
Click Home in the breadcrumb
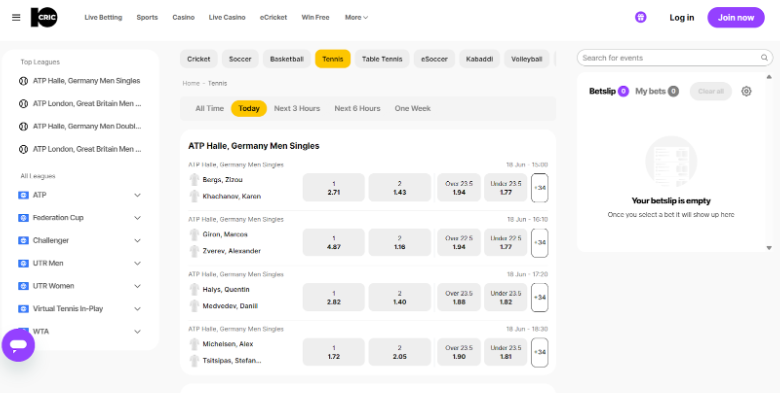pyautogui.click(x=191, y=83)
